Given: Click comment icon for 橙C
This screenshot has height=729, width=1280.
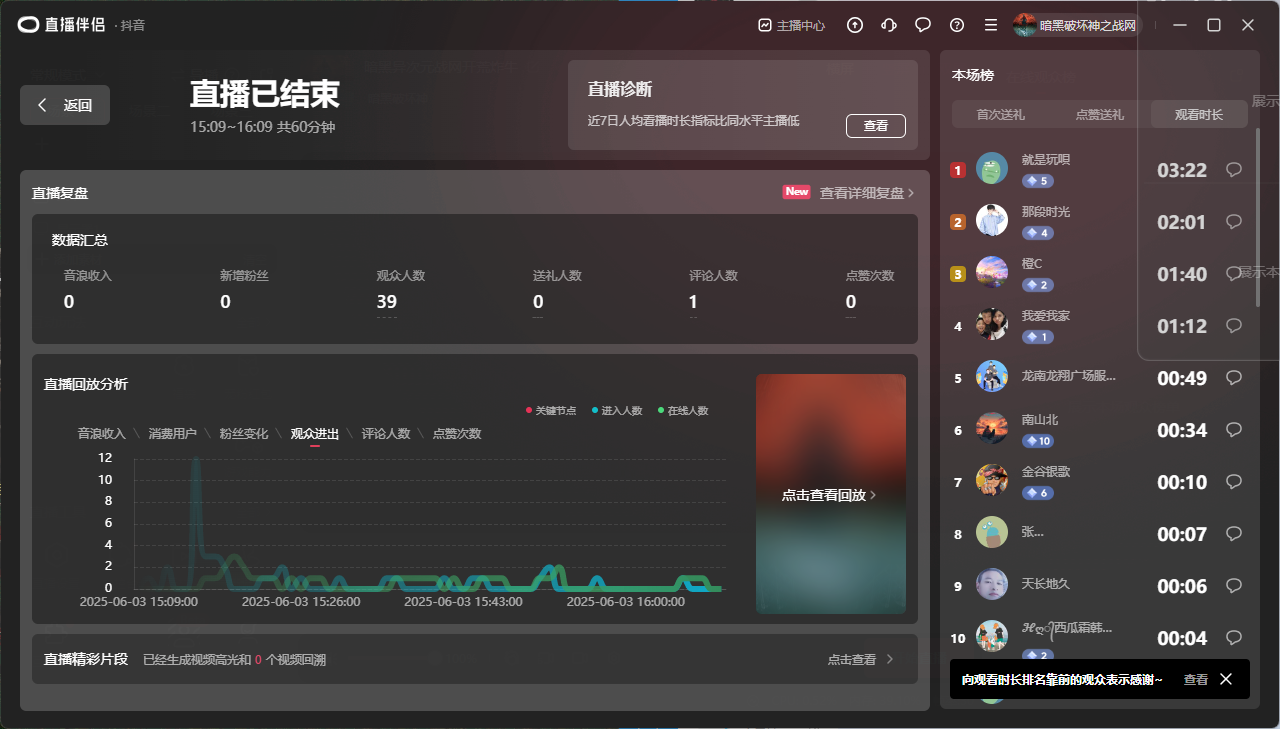Looking at the screenshot, I should [x=1234, y=274].
